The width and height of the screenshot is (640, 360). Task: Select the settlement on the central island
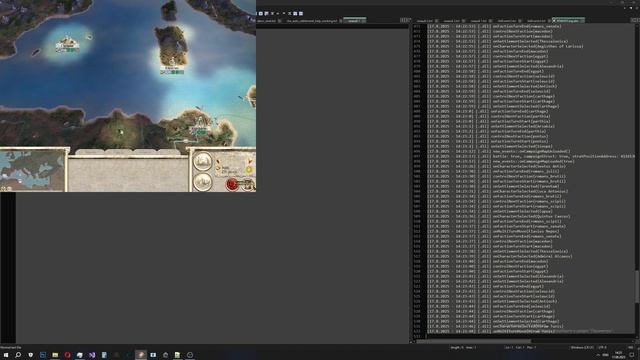click(x=172, y=68)
